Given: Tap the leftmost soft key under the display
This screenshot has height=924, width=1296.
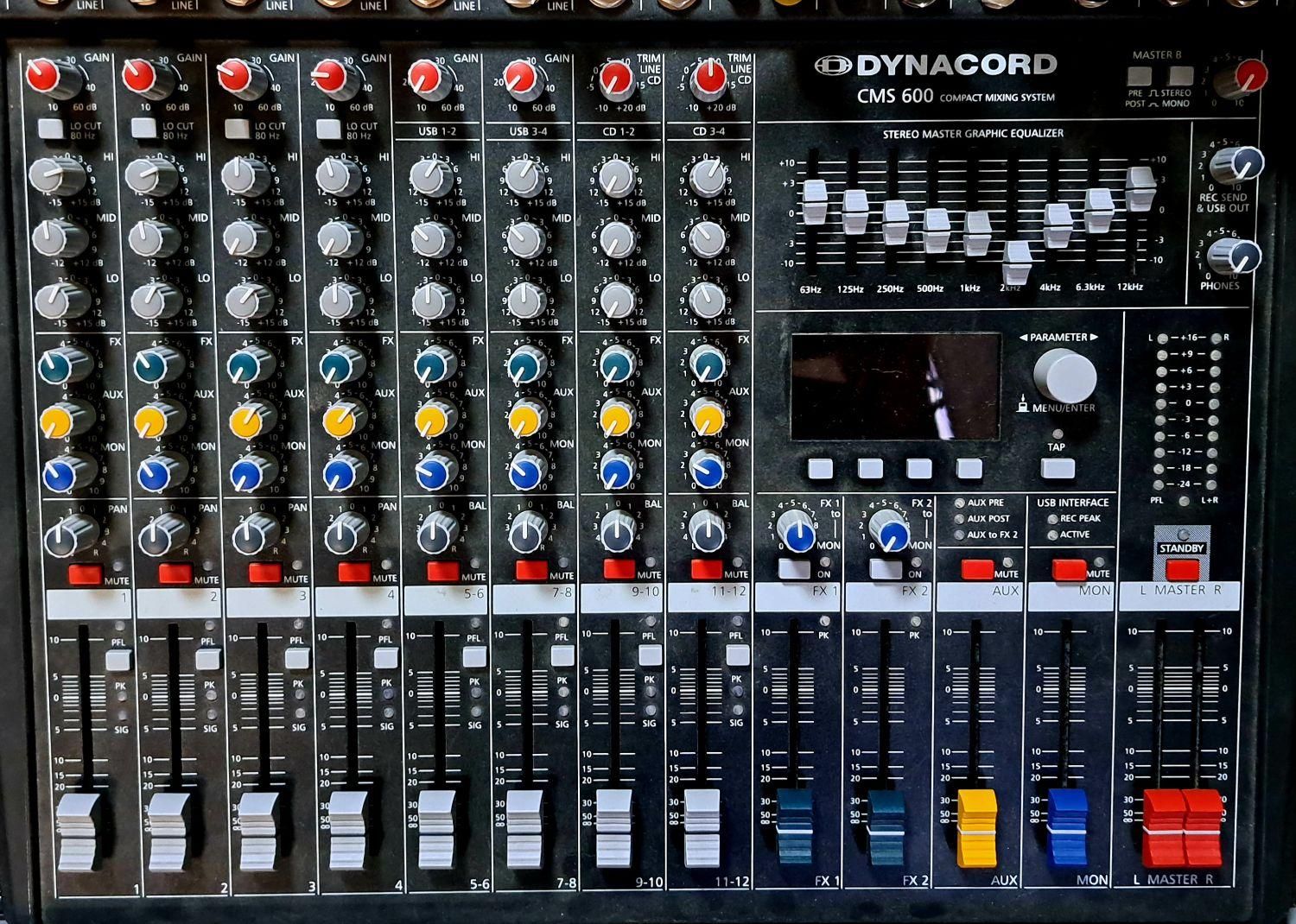Looking at the screenshot, I should tap(820, 469).
